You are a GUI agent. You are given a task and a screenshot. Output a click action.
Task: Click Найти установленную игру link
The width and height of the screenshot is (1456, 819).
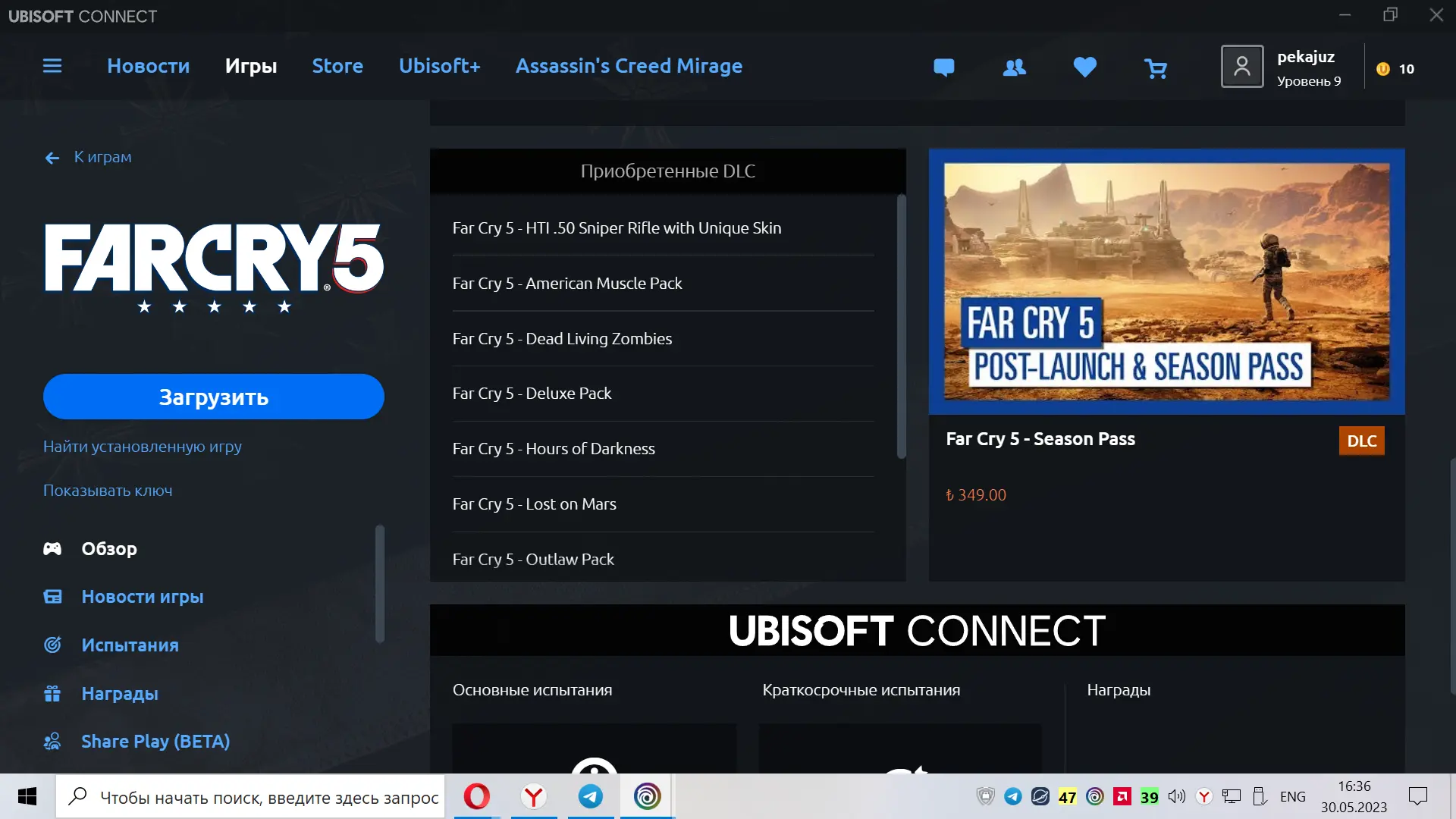[143, 447]
